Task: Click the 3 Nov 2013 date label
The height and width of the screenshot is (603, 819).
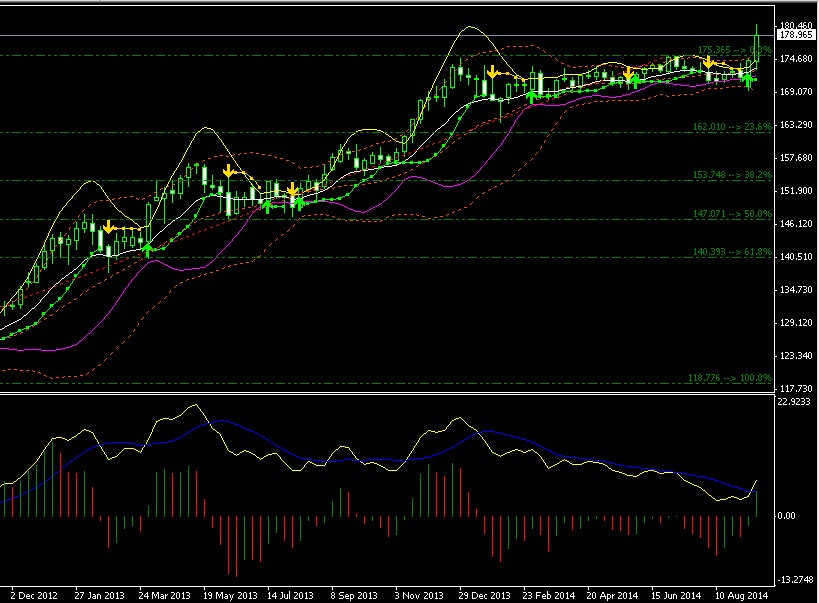Action: tap(418, 595)
